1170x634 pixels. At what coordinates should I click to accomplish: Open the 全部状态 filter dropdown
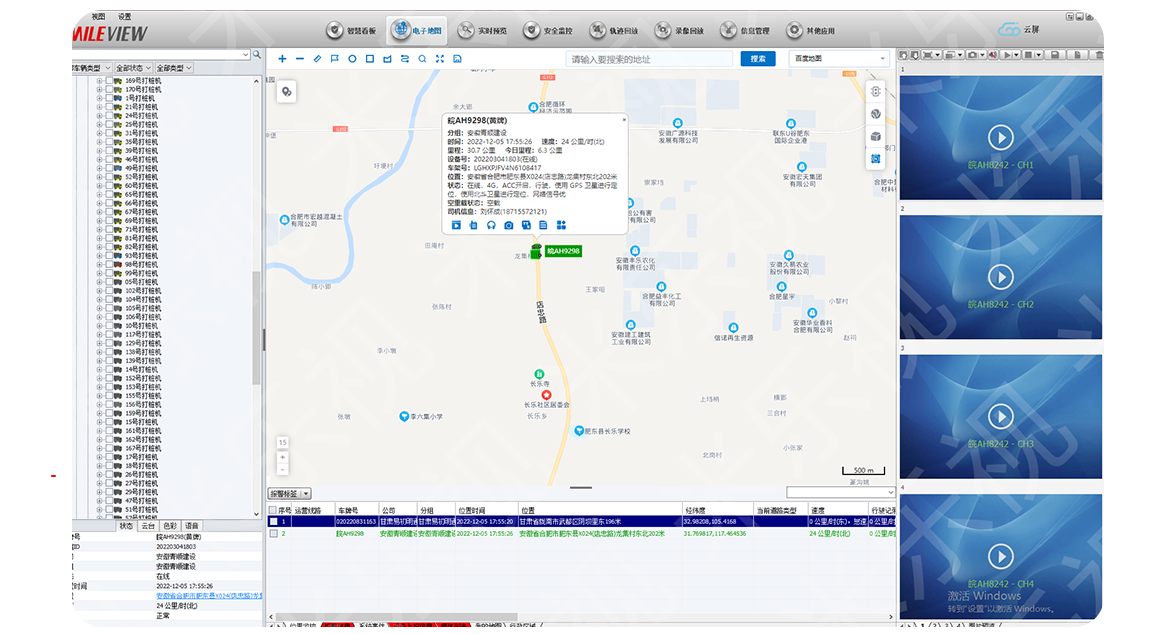tap(132, 68)
